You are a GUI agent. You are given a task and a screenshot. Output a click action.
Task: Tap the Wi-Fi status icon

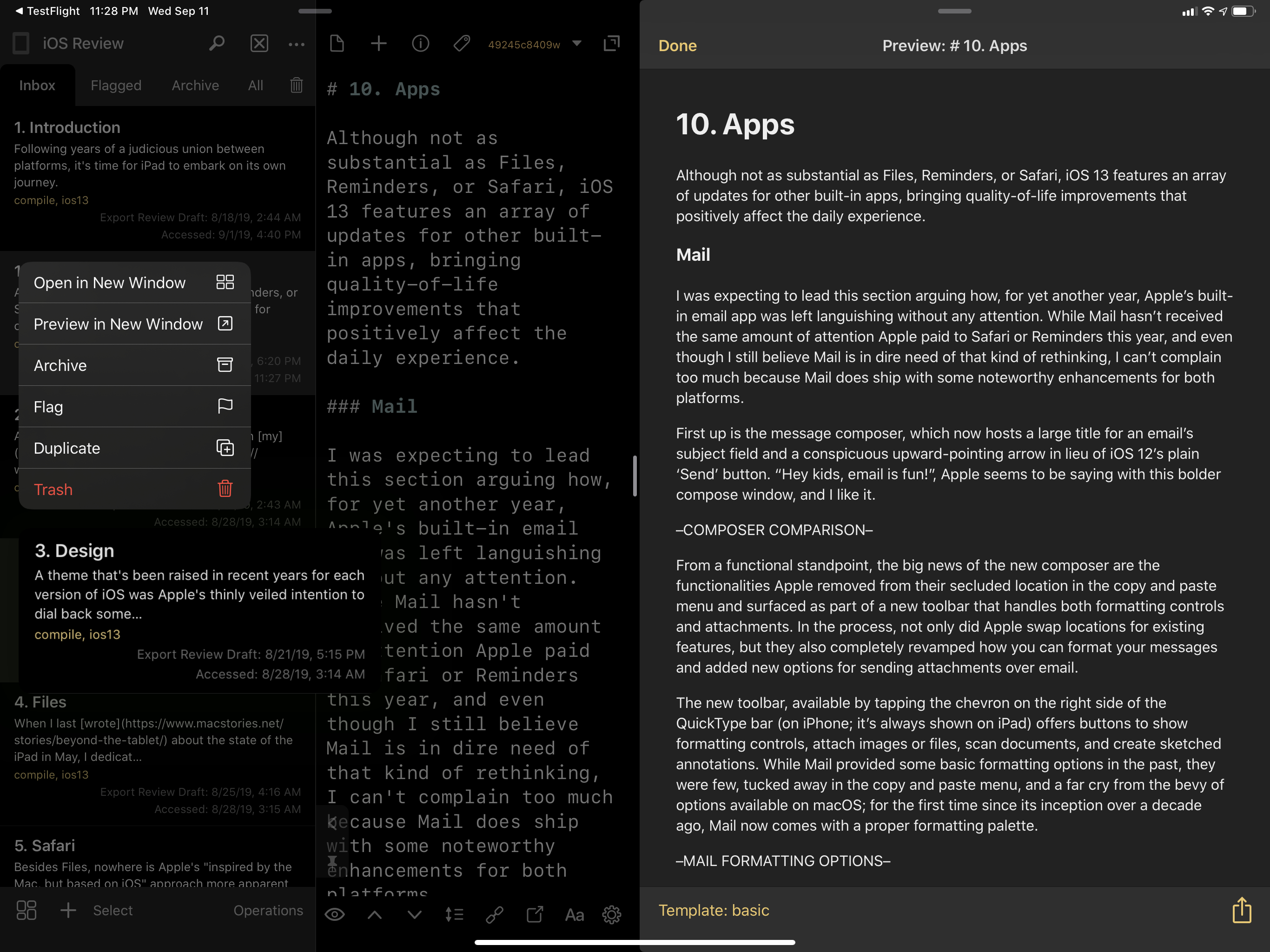click(1207, 11)
